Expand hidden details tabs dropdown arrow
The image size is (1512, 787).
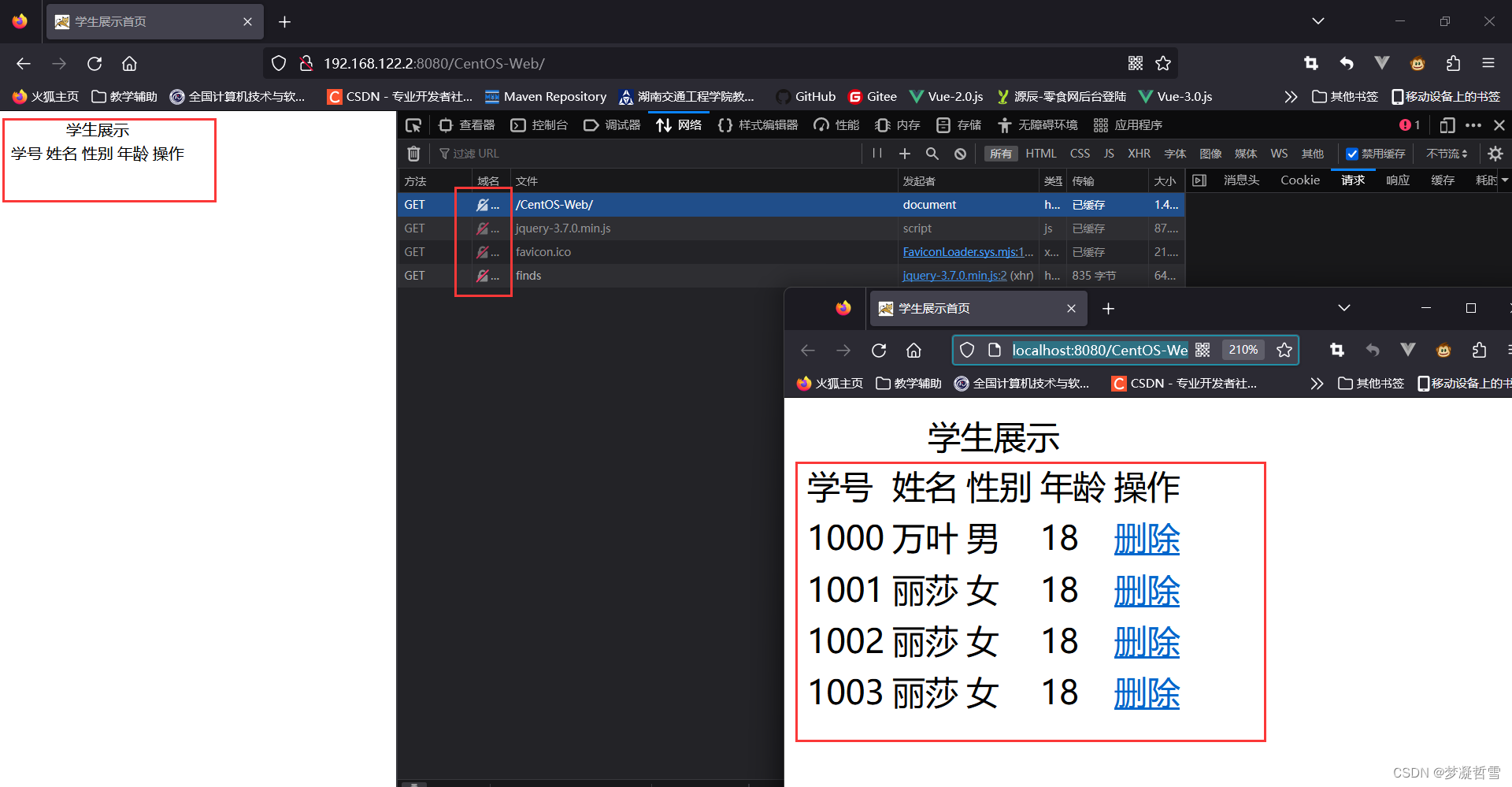pos(1505,180)
